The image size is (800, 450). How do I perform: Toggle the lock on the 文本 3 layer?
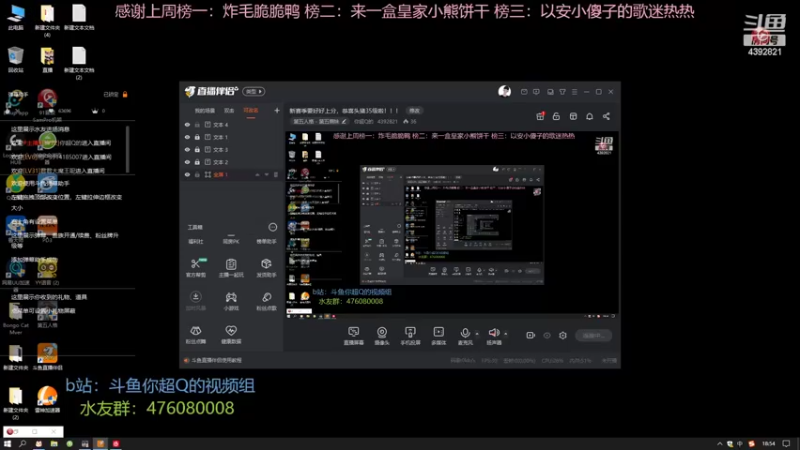pos(197,149)
